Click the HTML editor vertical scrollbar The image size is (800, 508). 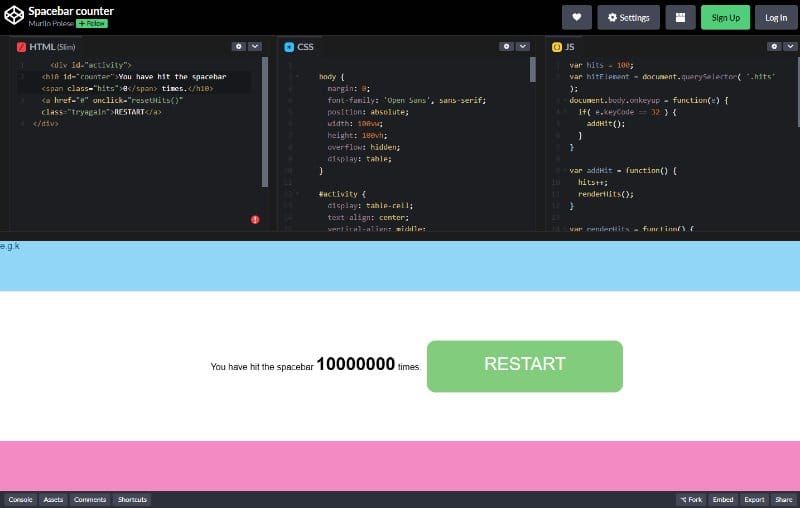point(265,120)
